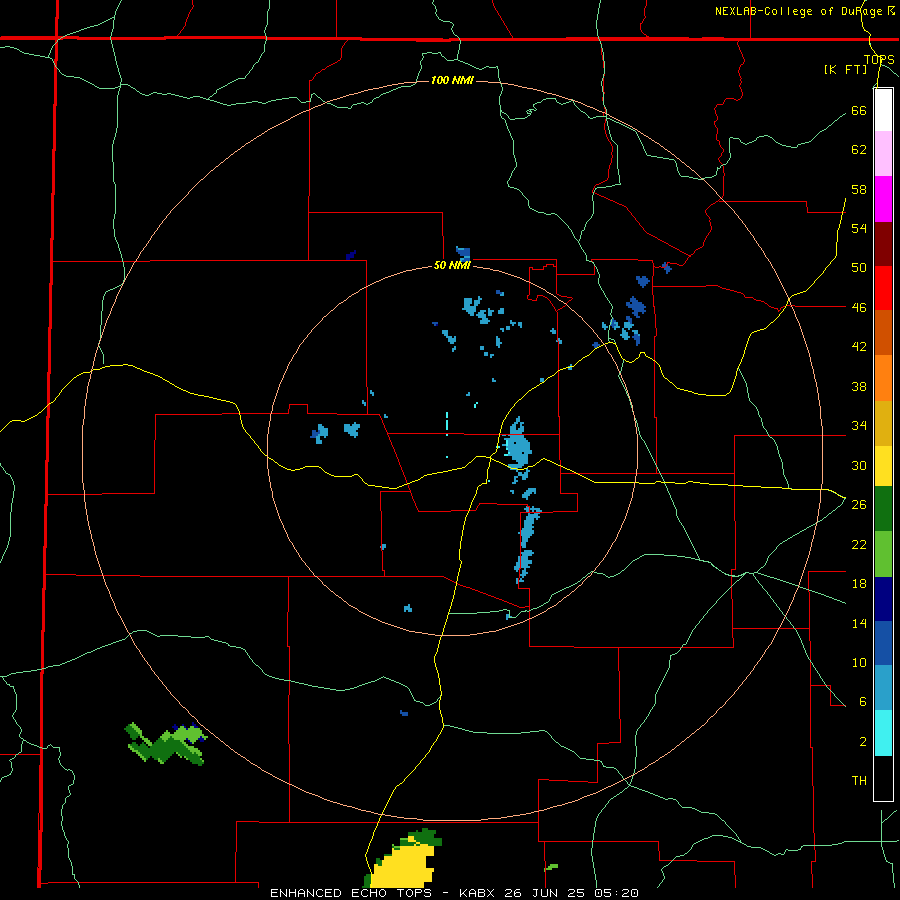Image resolution: width=900 pixels, height=900 pixels.
Task: Click legend value "34"
Action: pos(859,426)
